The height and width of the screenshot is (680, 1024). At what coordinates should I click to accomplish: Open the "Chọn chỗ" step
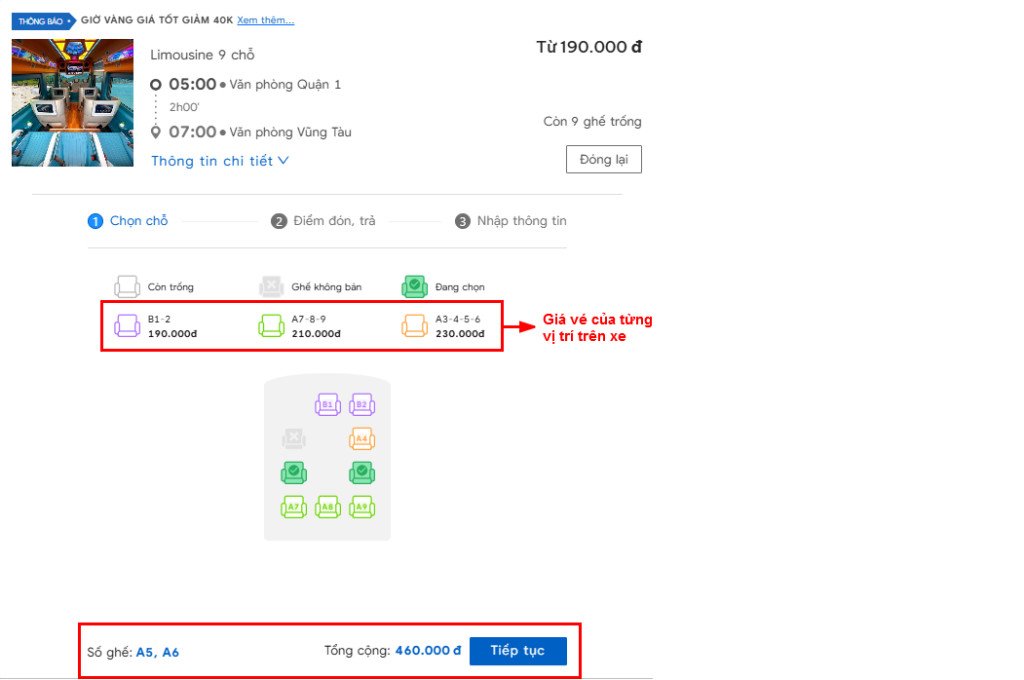pos(129,221)
